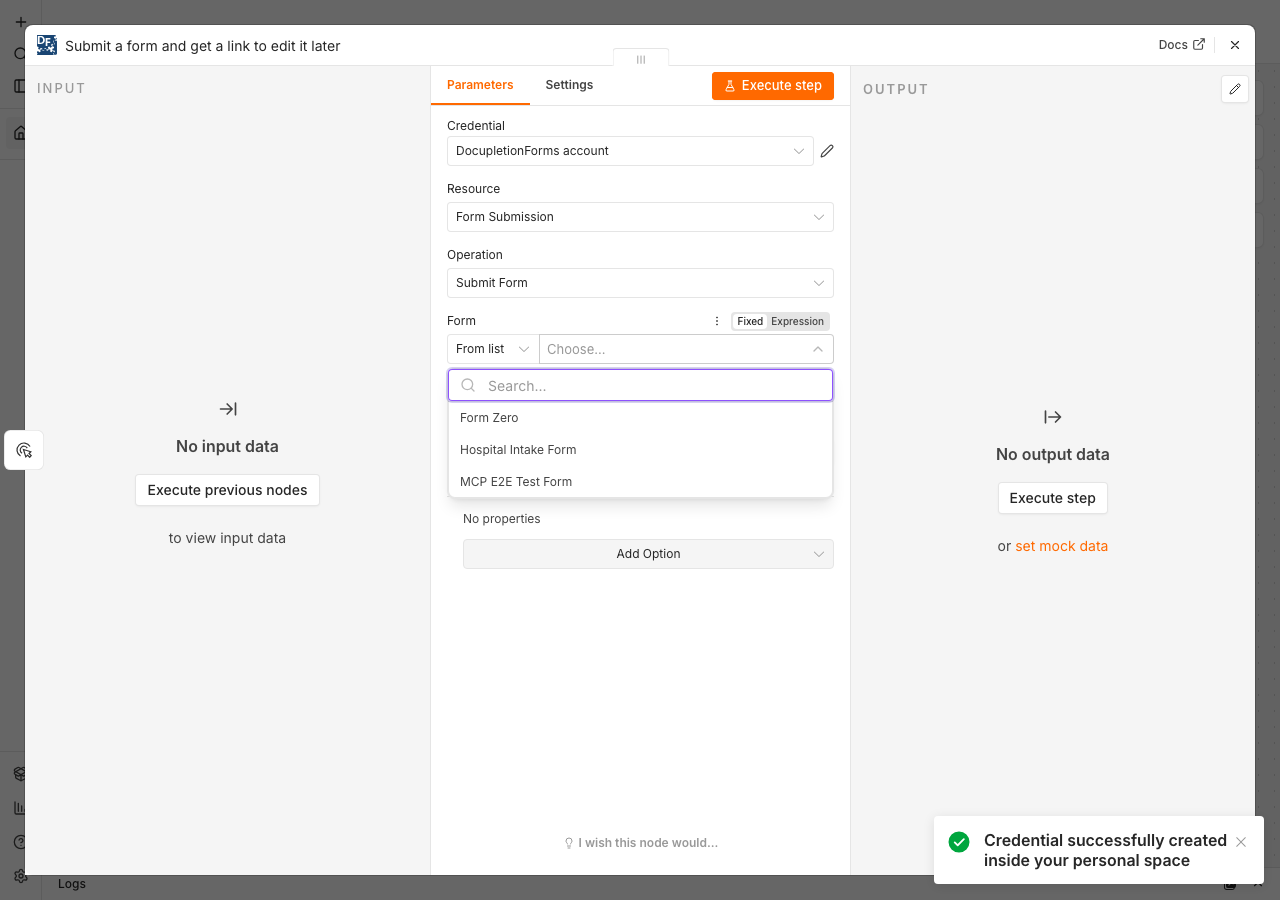Select Hospital Intake Form option
The width and height of the screenshot is (1280, 900).
640,450
